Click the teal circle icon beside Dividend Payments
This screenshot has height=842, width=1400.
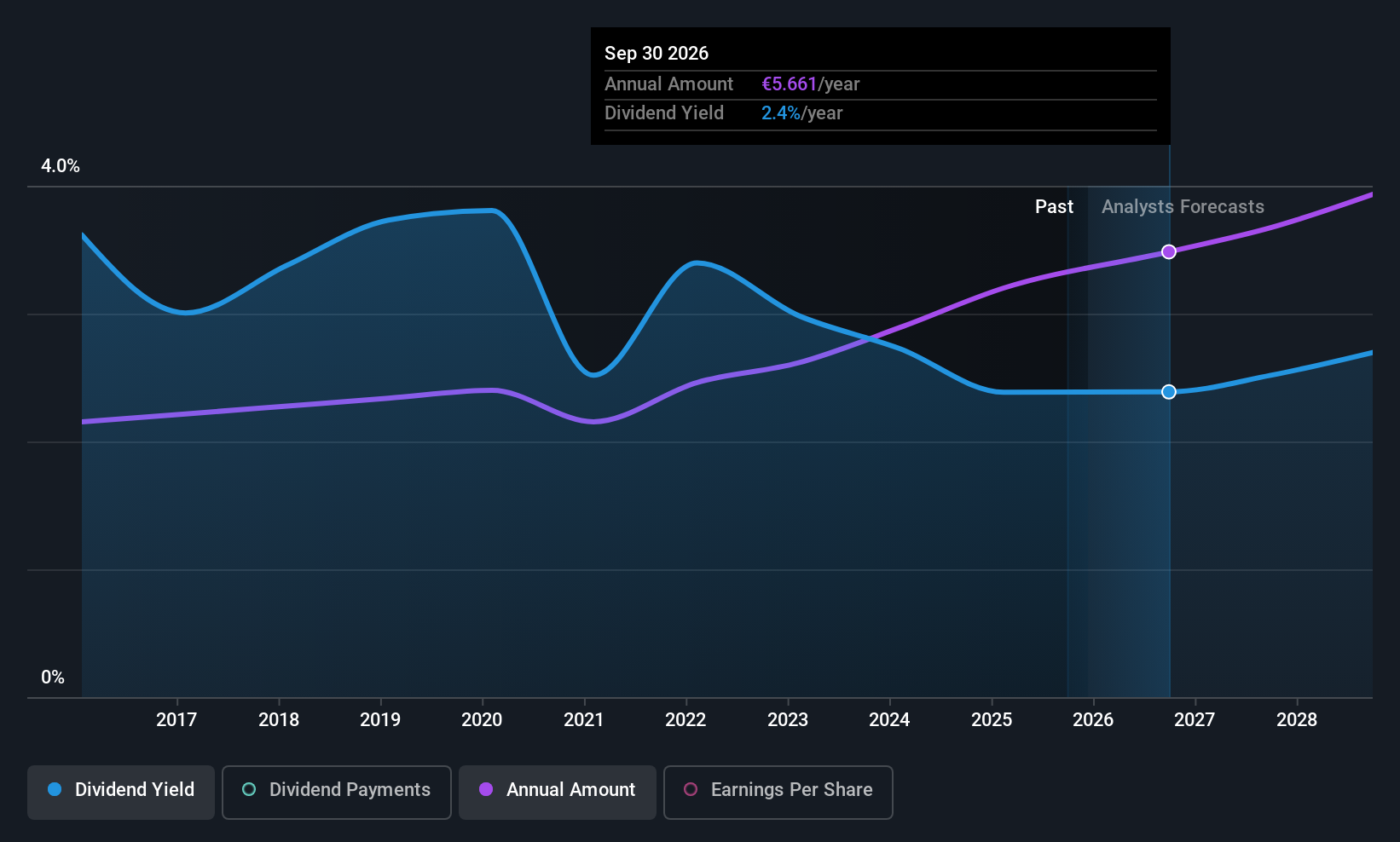249,789
